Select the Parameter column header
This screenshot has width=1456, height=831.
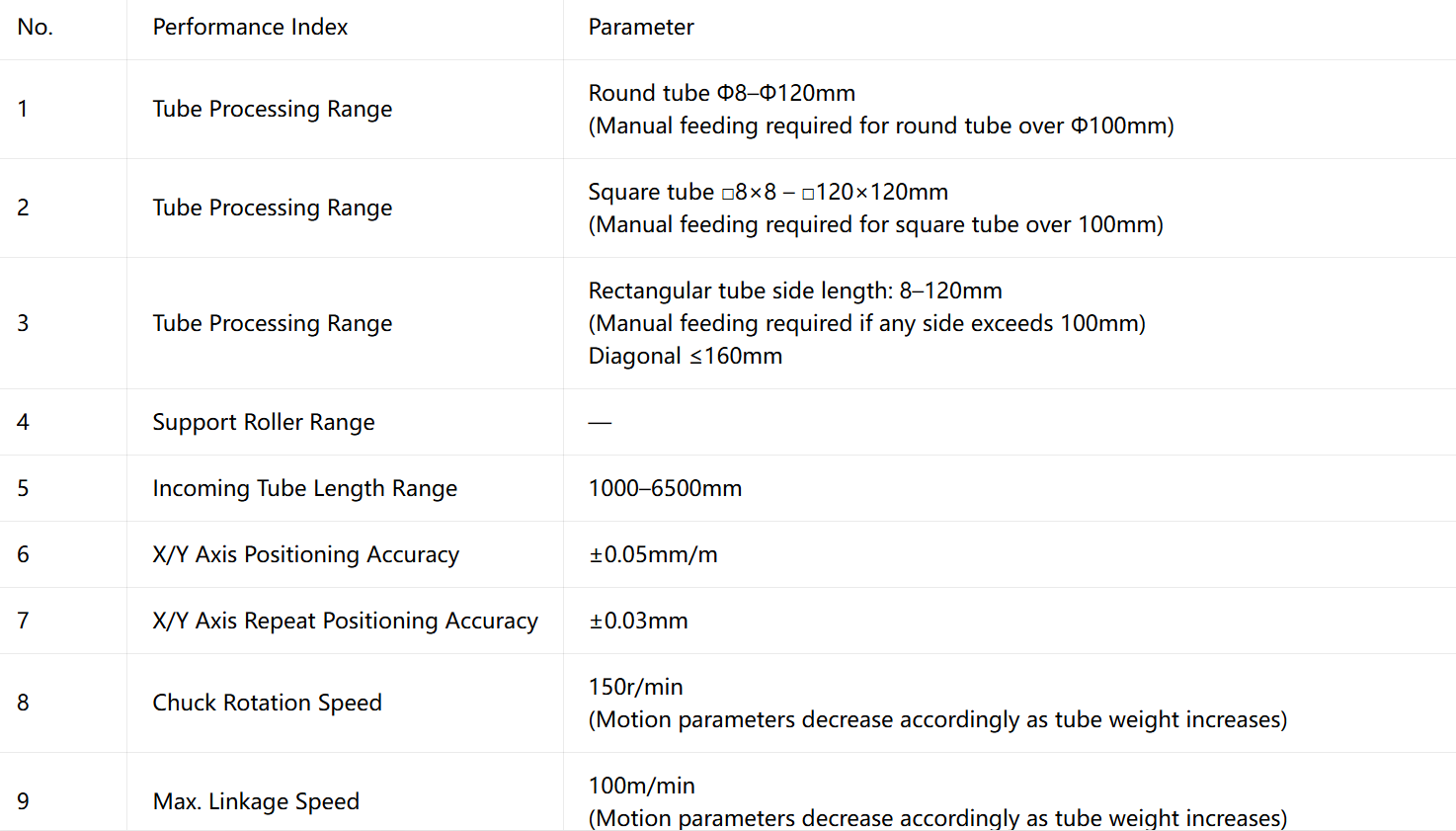coord(641,28)
